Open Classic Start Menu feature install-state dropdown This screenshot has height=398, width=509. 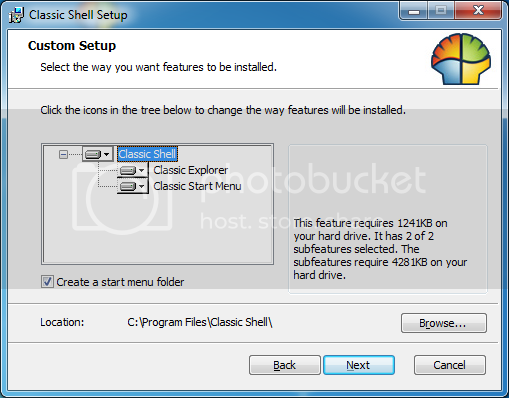132,186
